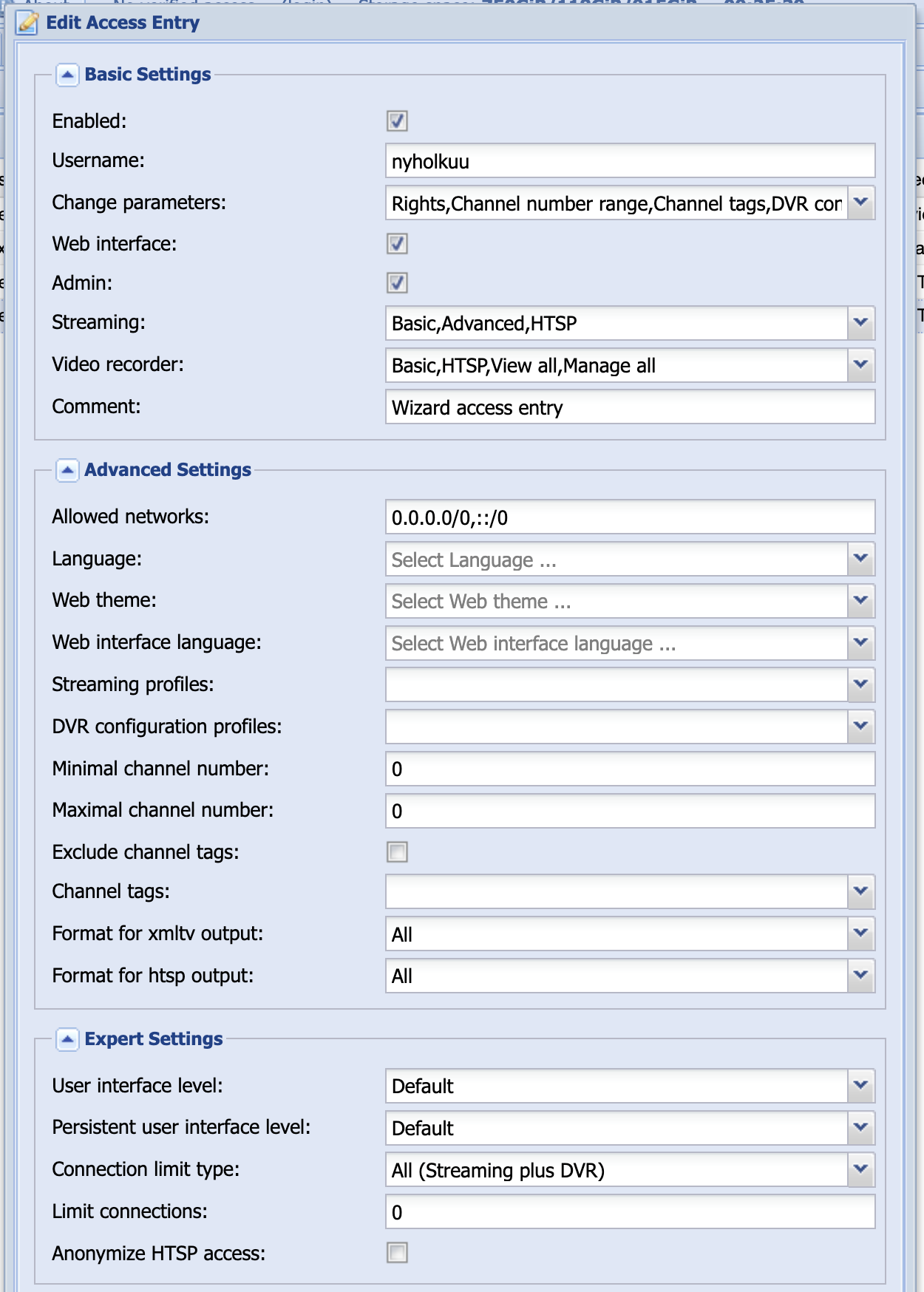Click the Edit Access Entry pencil icon
The width and height of the screenshot is (924, 1292).
pos(27,23)
